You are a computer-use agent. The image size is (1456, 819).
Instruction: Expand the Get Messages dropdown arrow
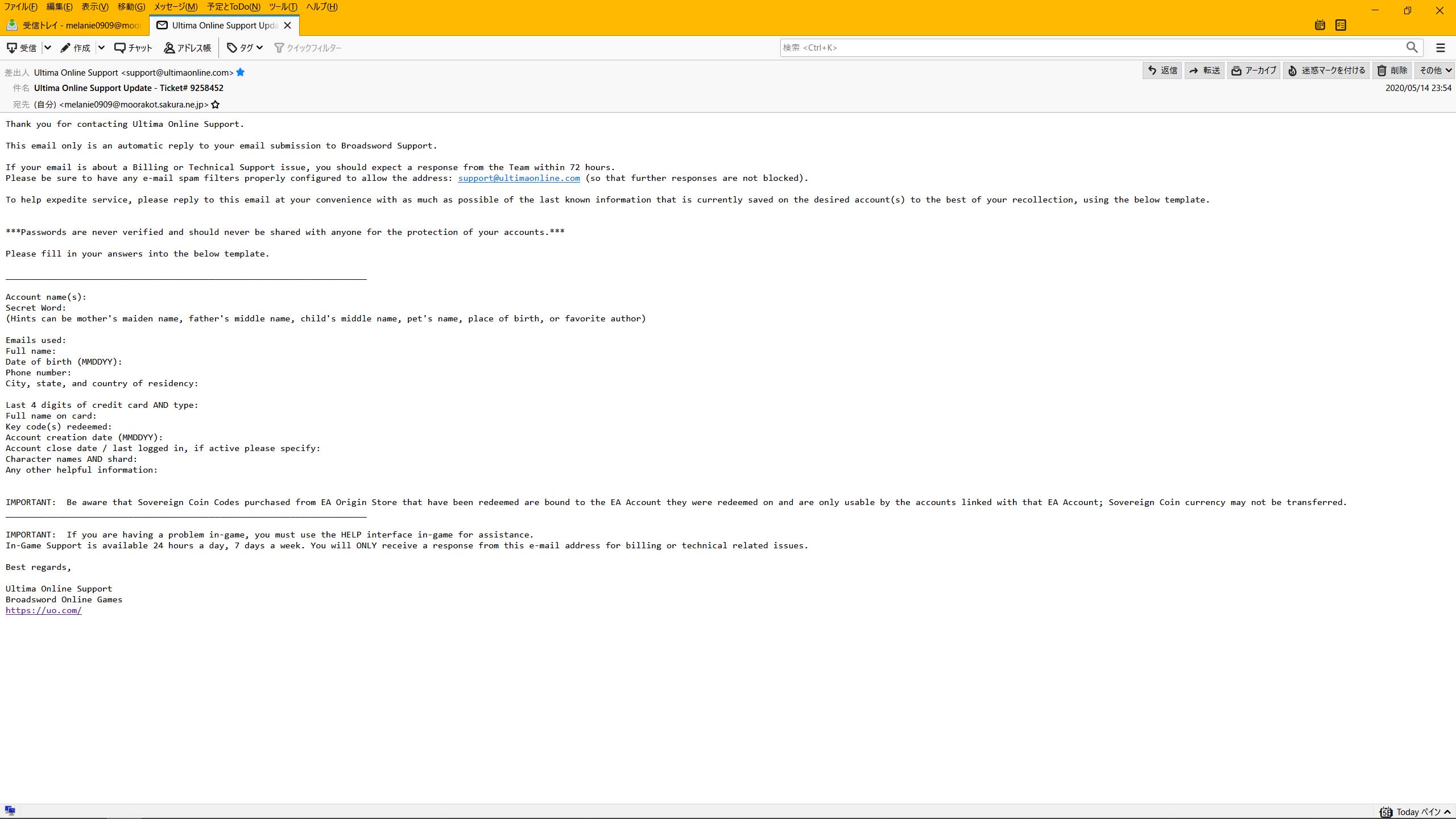pos(48,48)
